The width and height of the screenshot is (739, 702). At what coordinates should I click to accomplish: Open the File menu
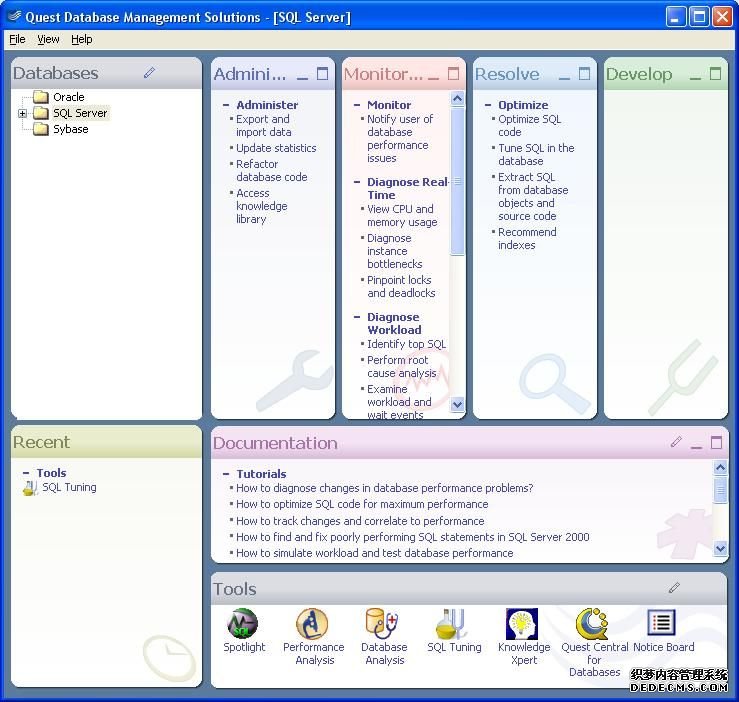tap(17, 39)
